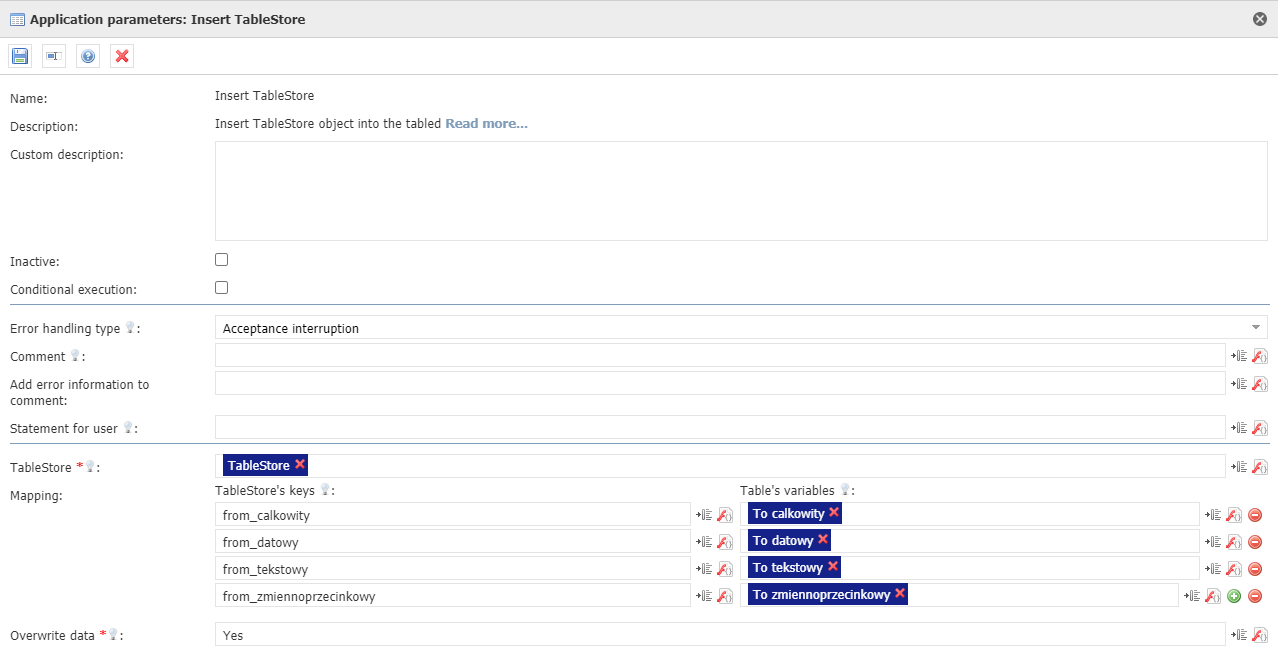Open function editor next to from_zmiennoprzecinkowy
This screenshot has width=1278, height=658.
[725, 596]
